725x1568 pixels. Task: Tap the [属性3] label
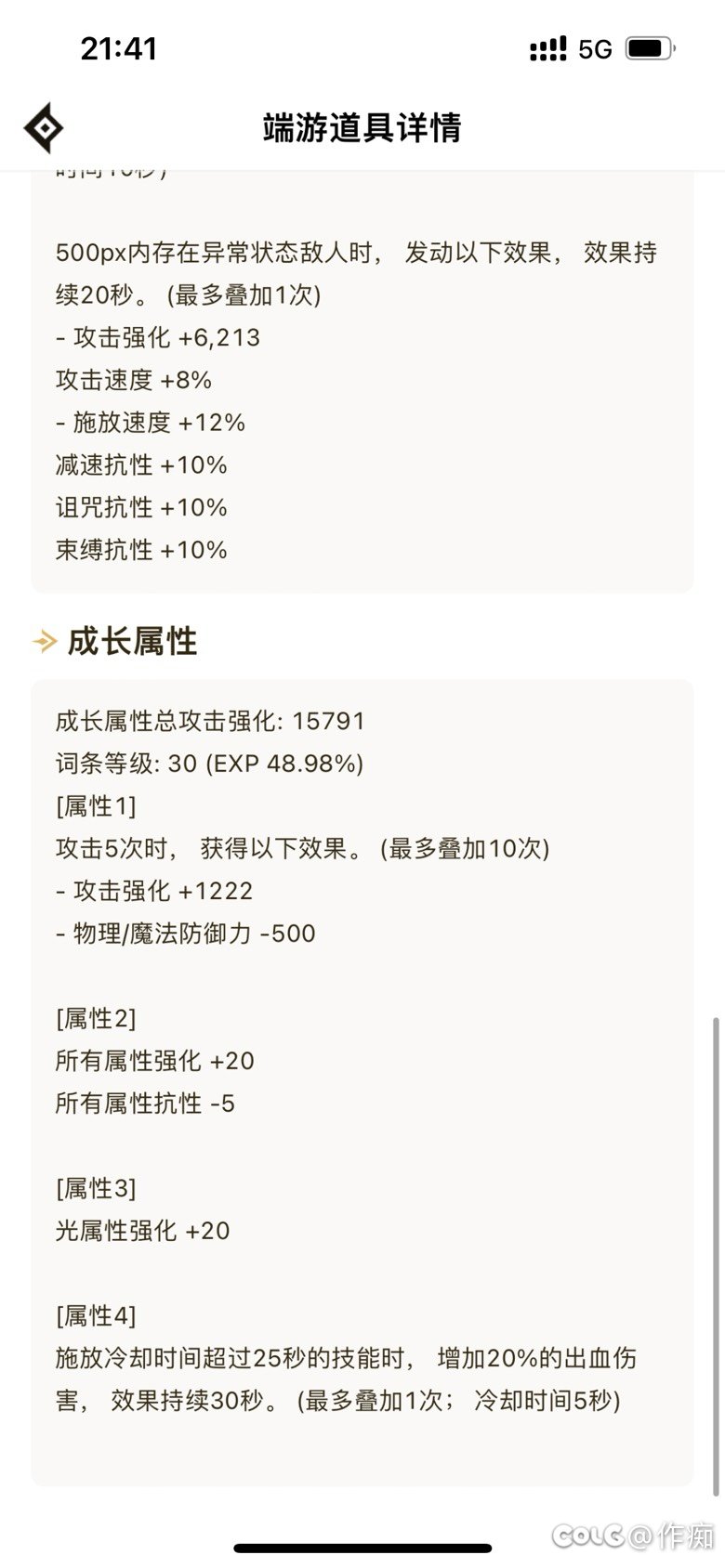coord(96,1188)
